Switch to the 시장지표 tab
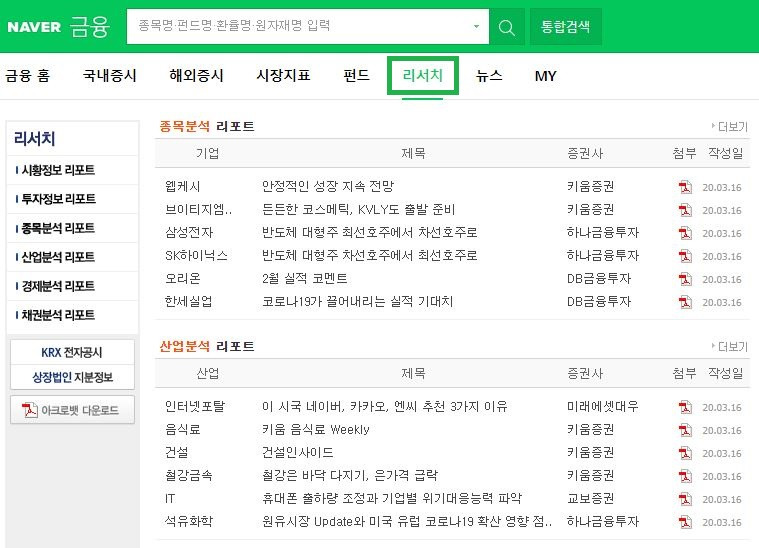Screen dimensions: 759x548 coord(283,76)
